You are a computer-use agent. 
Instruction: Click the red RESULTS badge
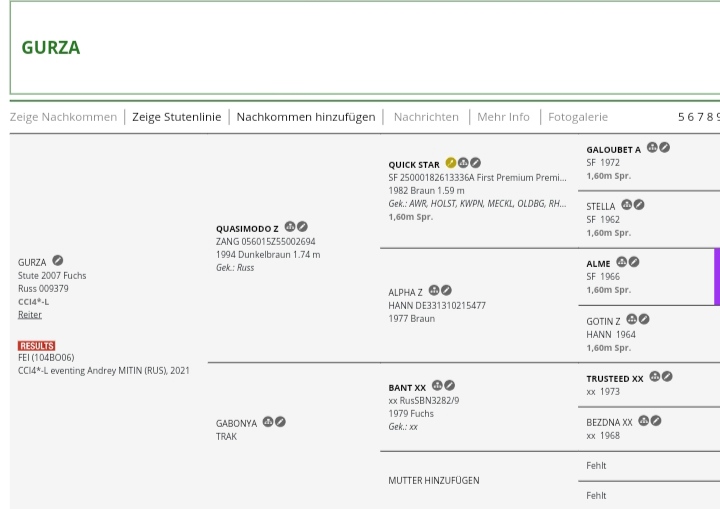coord(36,346)
